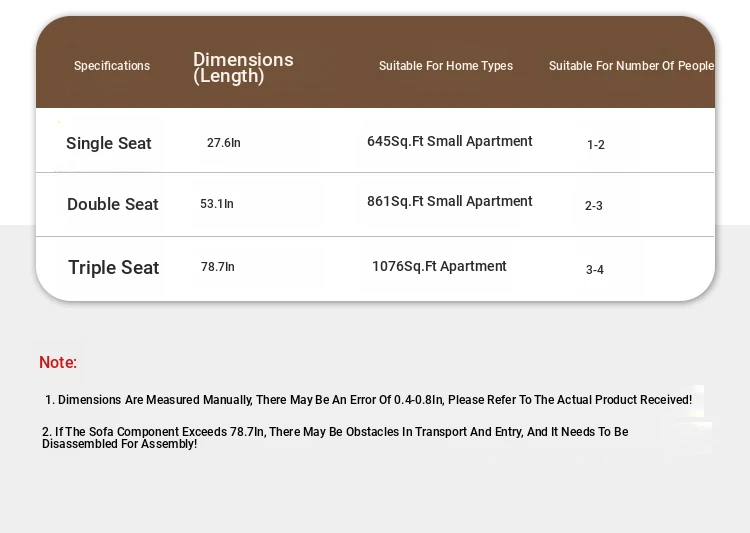
Task: Select the Suitable For Number Of People header
Action: [631, 66]
